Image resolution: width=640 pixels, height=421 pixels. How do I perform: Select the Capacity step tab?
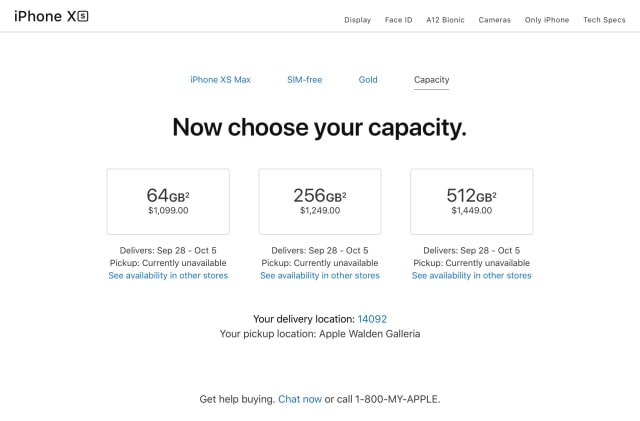click(431, 80)
